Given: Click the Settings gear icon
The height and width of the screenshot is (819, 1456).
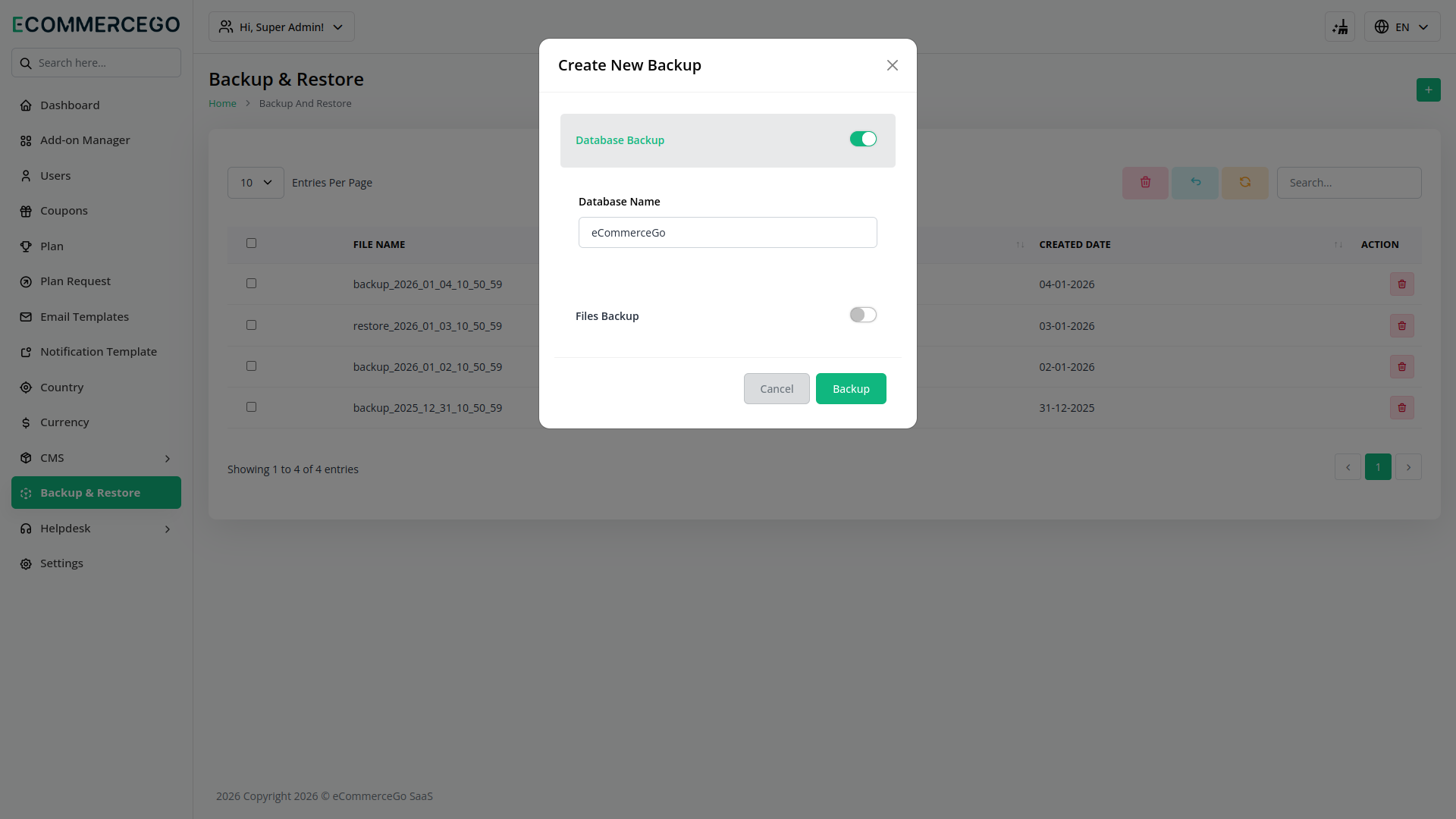Looking at the screenshot, I should click(26, 563).
